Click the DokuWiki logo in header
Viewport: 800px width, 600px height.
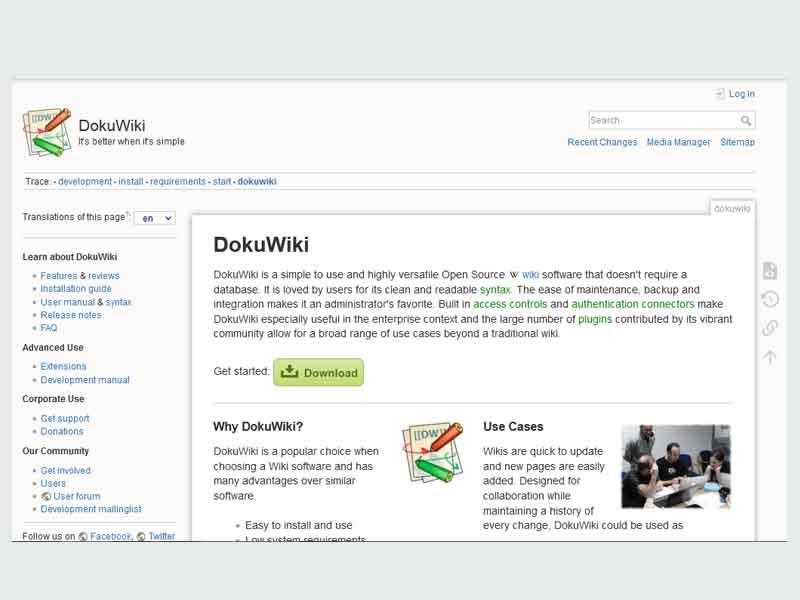tap(47, 132)
